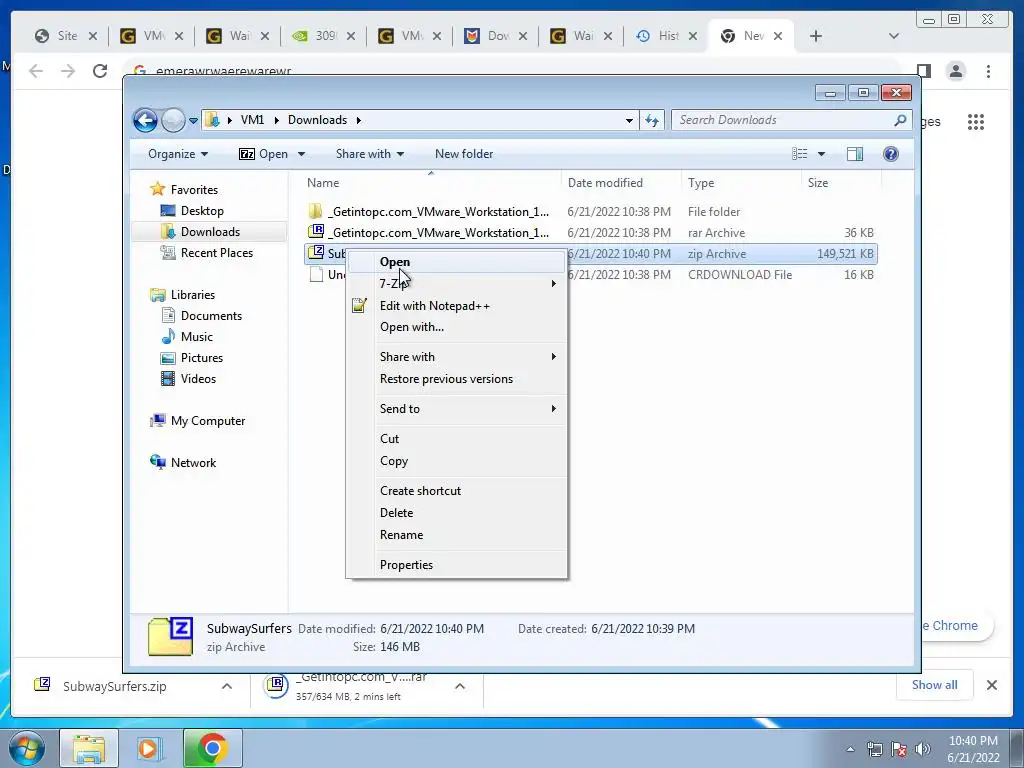
Task: Open the Windows Start button
Action: [x=26, y=748]
